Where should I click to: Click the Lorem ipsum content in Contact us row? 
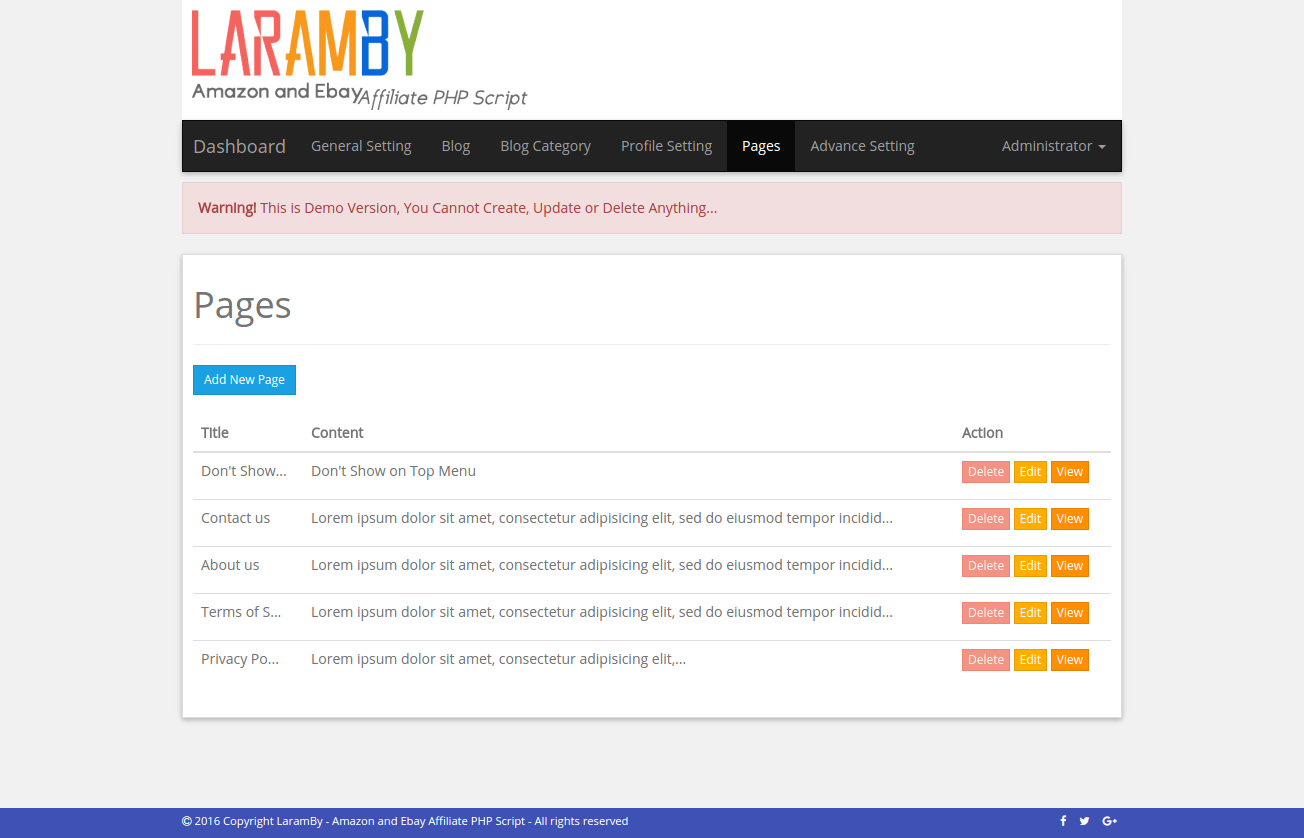coord(602,518)
